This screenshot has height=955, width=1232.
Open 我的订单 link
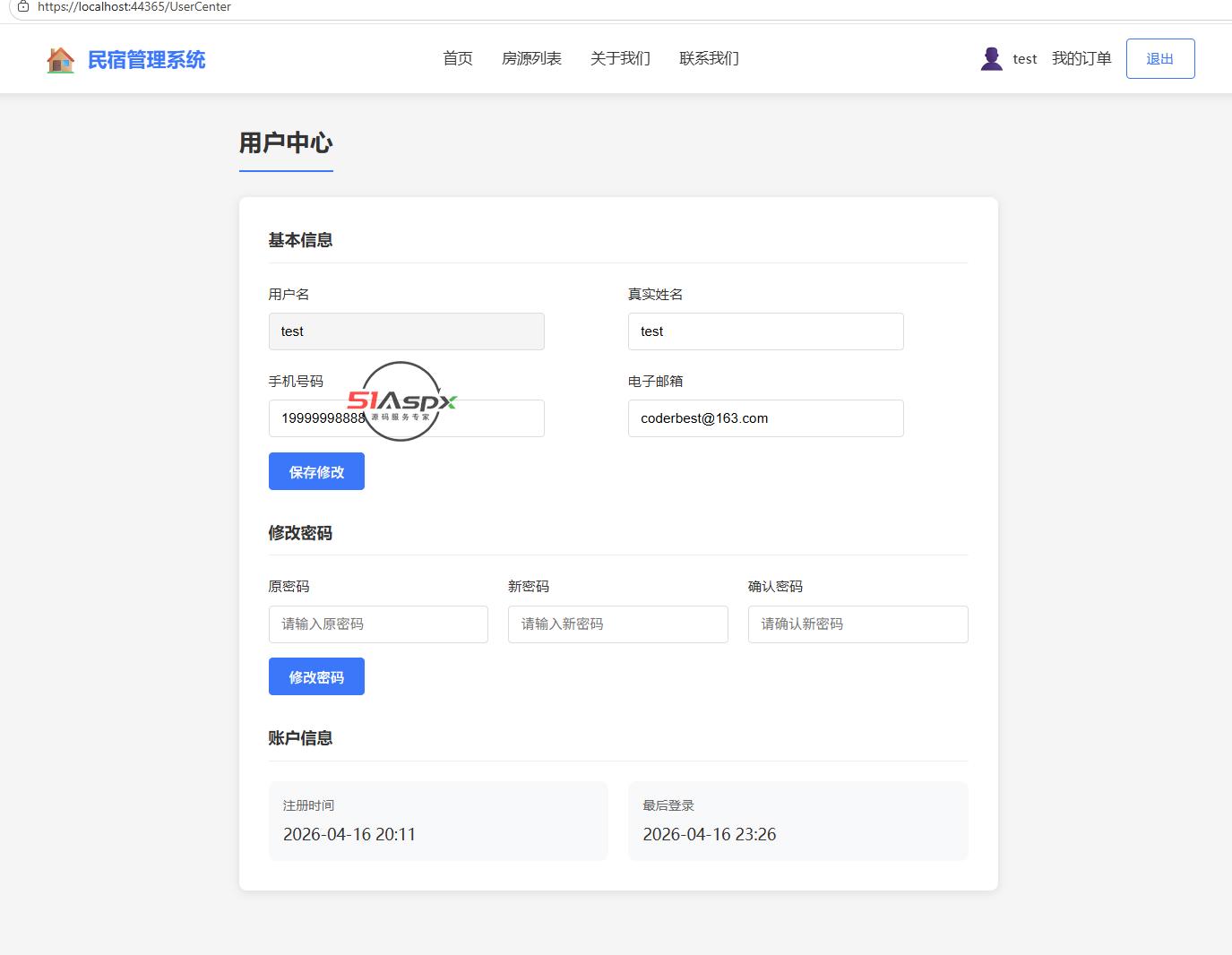pyautogui.click(x=1081, y=58)
